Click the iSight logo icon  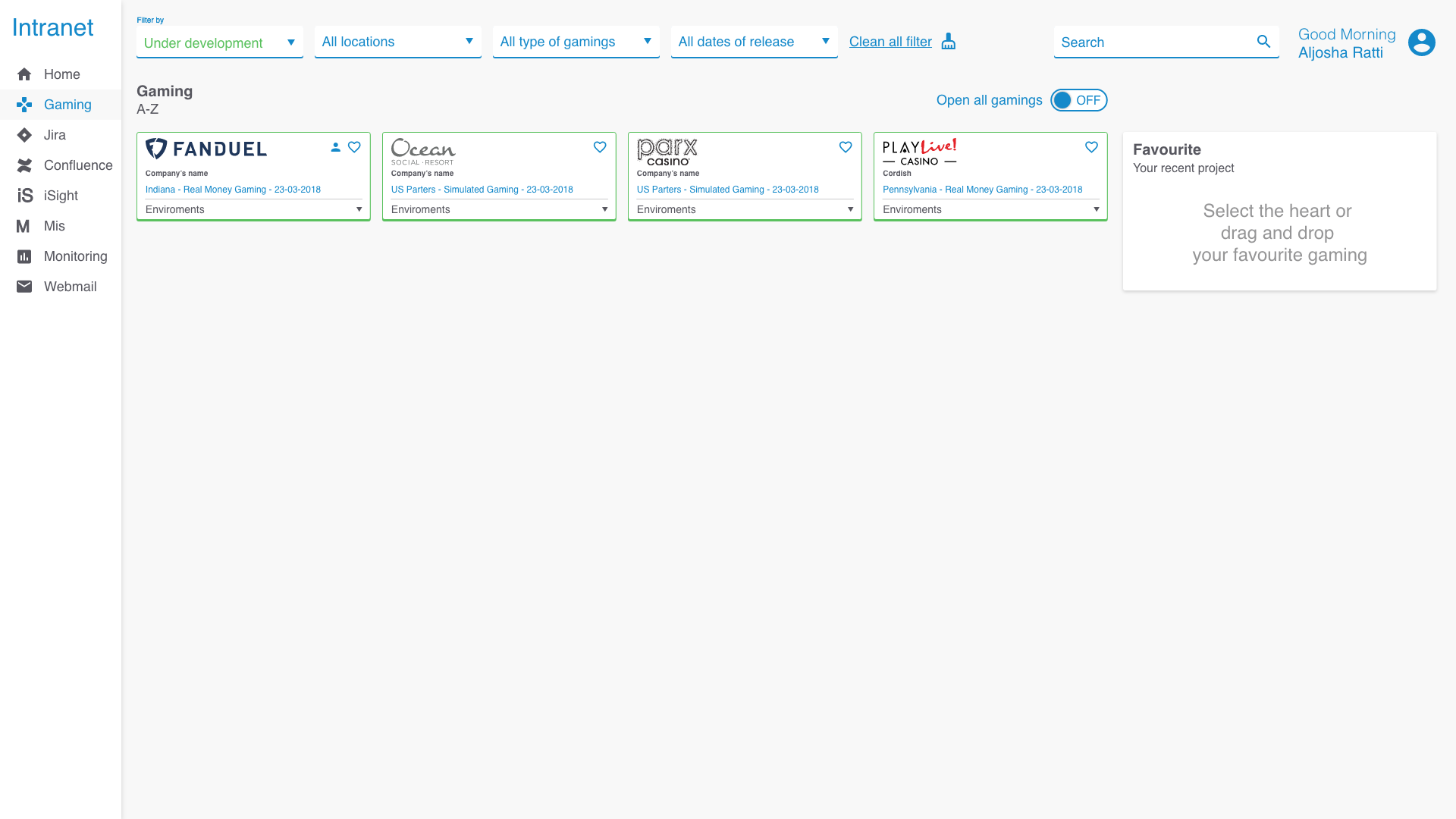(x=24, y=196)
